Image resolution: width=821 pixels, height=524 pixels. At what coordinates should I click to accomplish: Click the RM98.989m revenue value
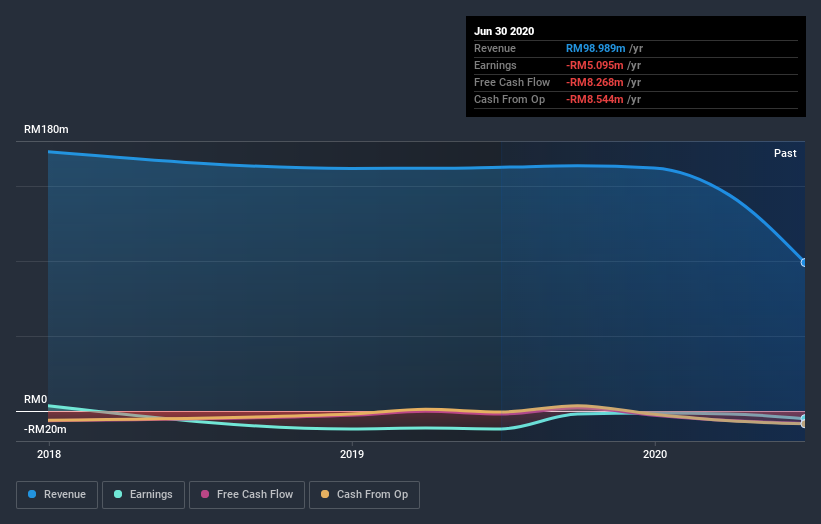[595, 48]
